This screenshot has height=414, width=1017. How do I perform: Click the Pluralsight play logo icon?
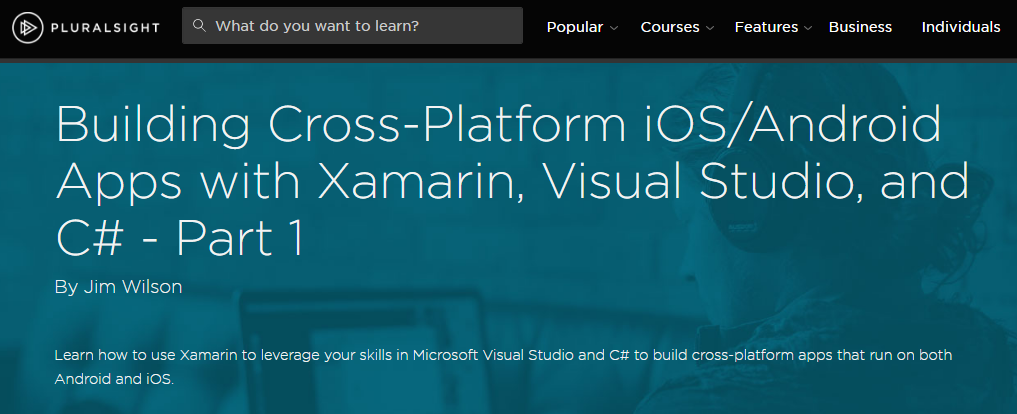tap(27, 27)
